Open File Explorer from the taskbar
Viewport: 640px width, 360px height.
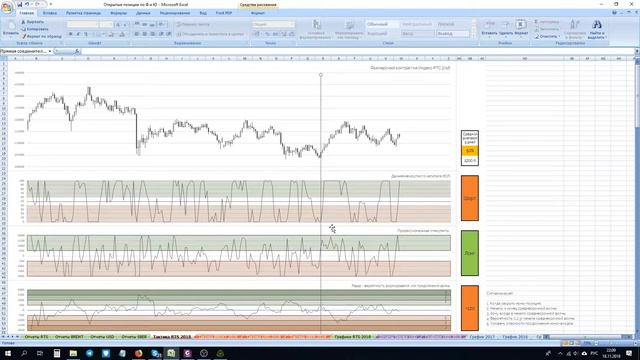click(x=73, y=353)
